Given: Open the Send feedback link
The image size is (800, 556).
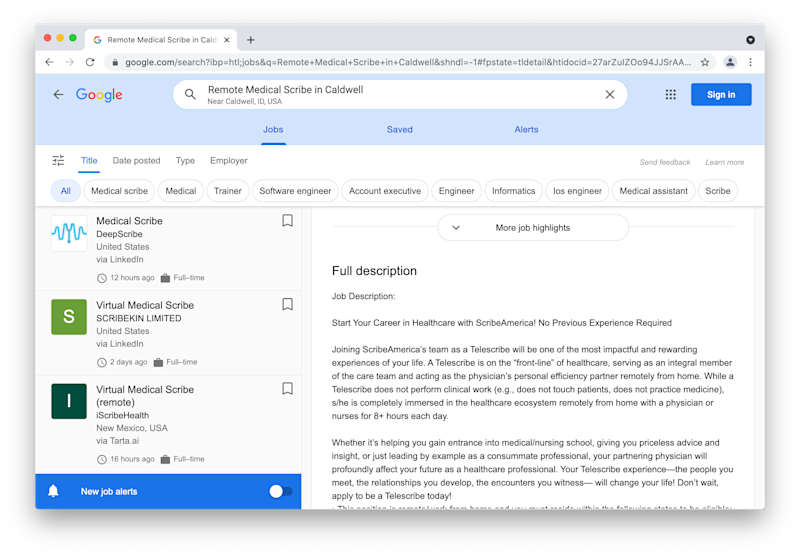Looking at the screenshot, I should point(665,162).
